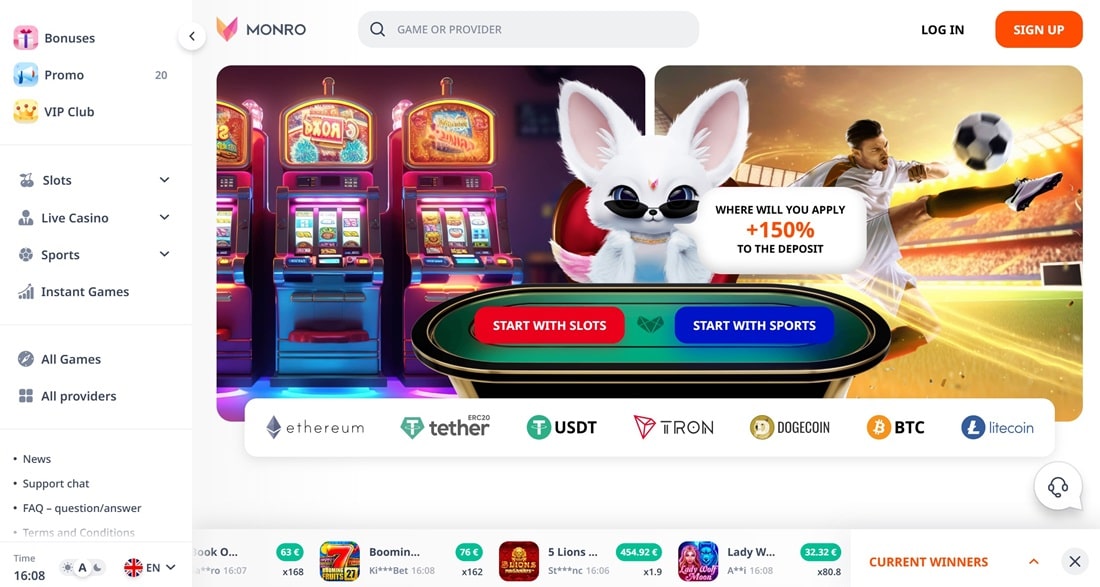Expand the Live Casino chevron
This screenshot has width=1100, height=587.
[164, 217]
